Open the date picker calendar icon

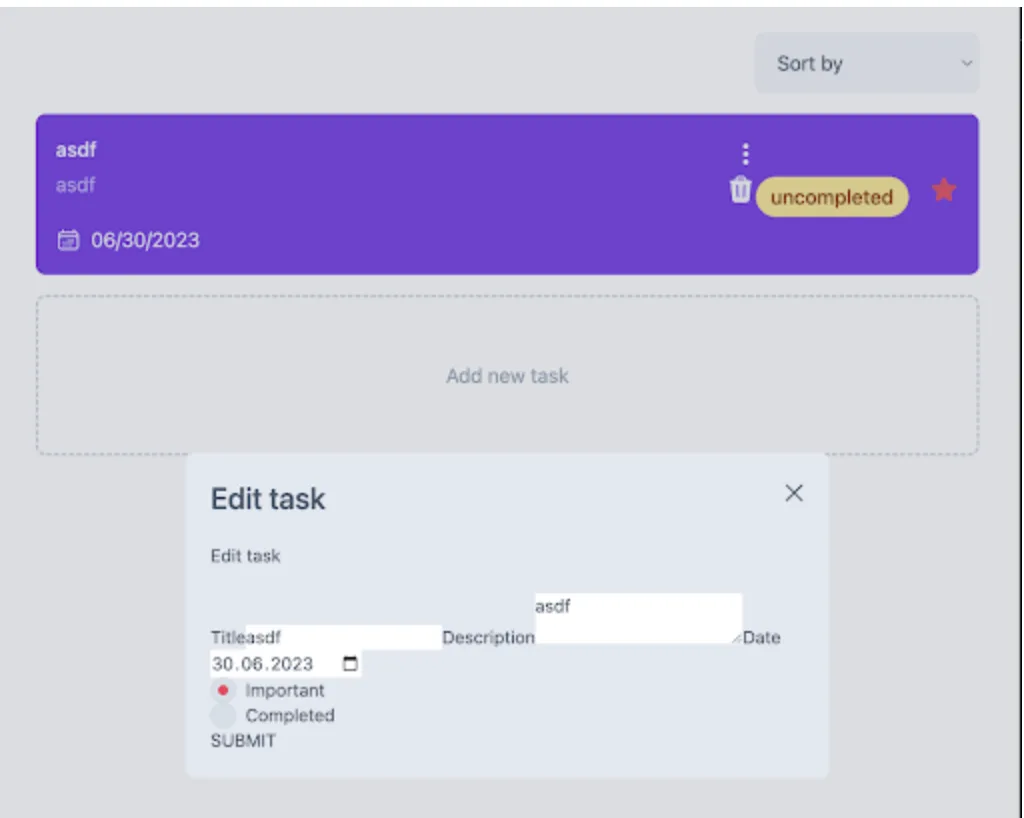pyautogui.click(x=350, y=664)
